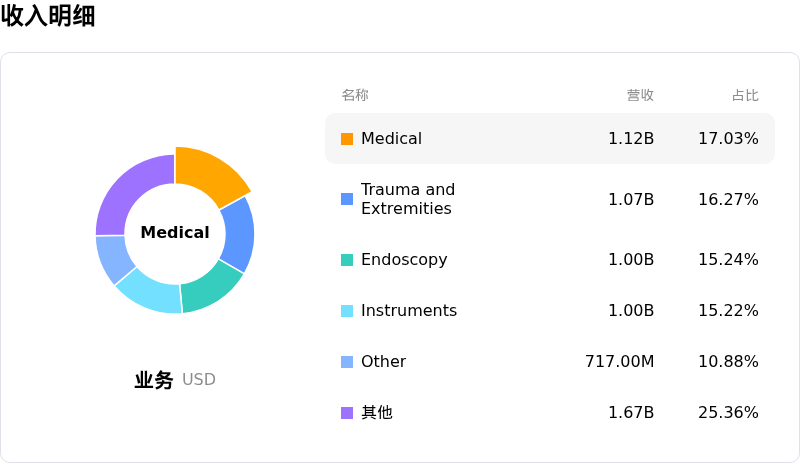Viewport: 800px width, 463px height.
Task: Click the cyan Instruments donut segment
Action: [x=151, y=293]
